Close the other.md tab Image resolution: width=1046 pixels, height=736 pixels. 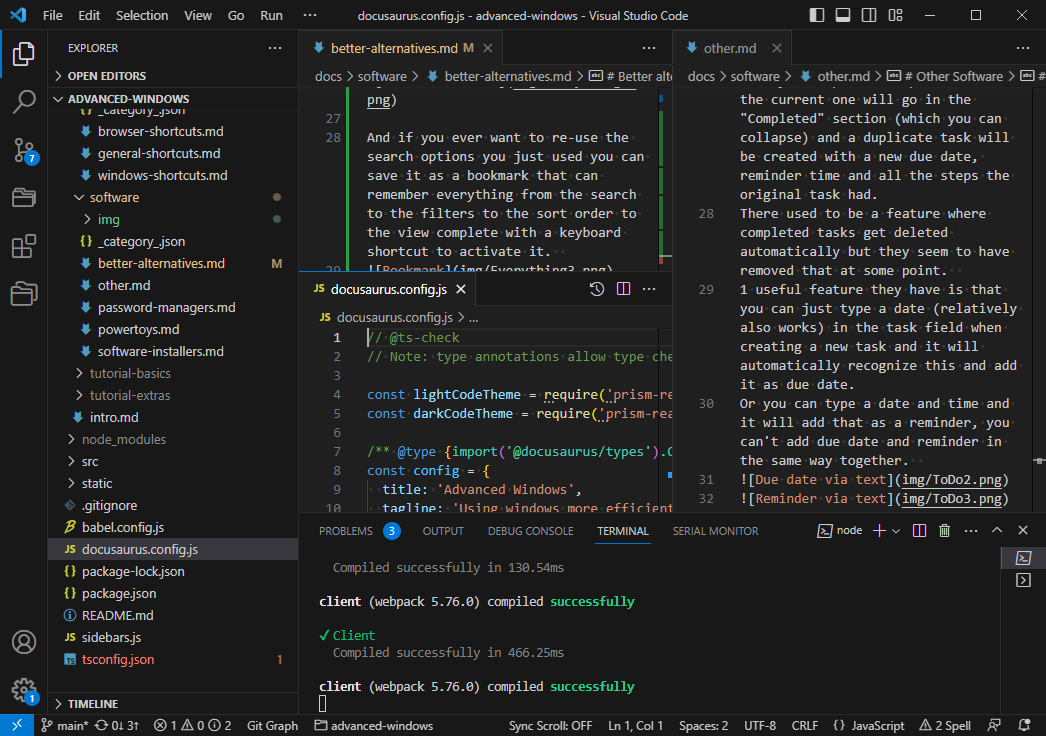[776, 48]
